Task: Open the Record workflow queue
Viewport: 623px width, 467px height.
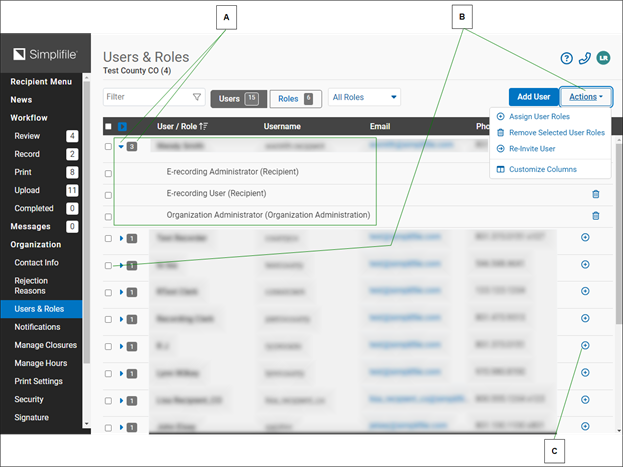Action: (27, 154)
